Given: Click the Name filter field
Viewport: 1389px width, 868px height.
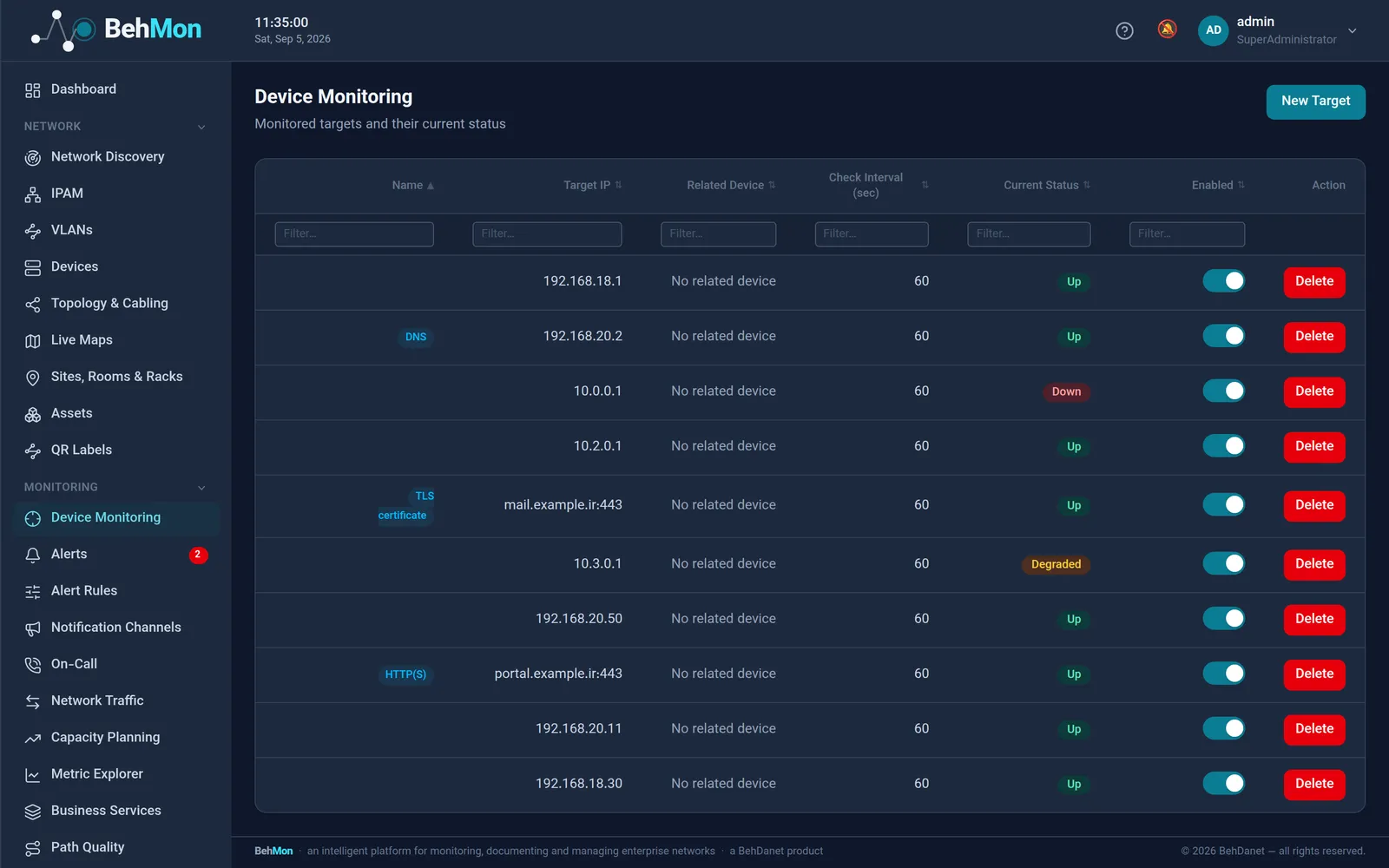Looking at the screenshot, I should pyautogui.click(x=354, y=234).
